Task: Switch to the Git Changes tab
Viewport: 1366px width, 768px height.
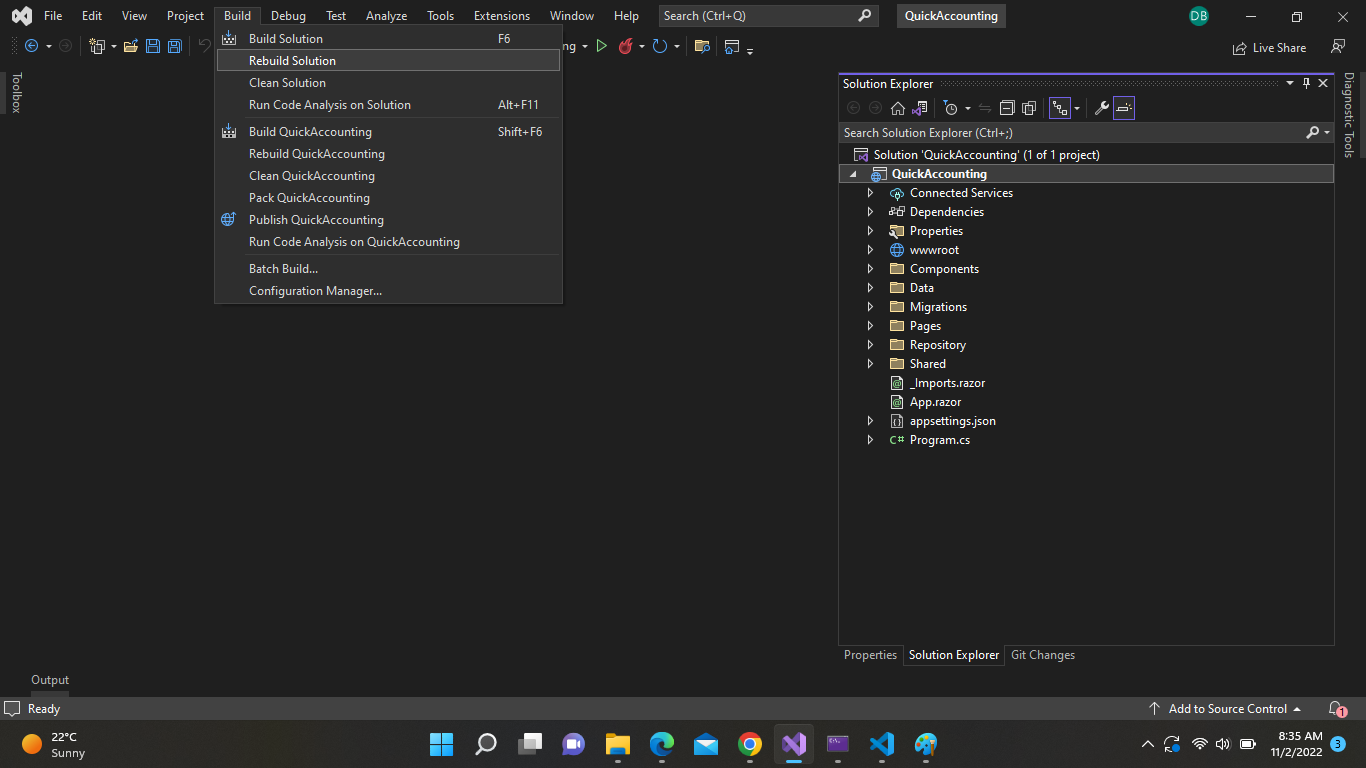Action: click(1042, 655)
